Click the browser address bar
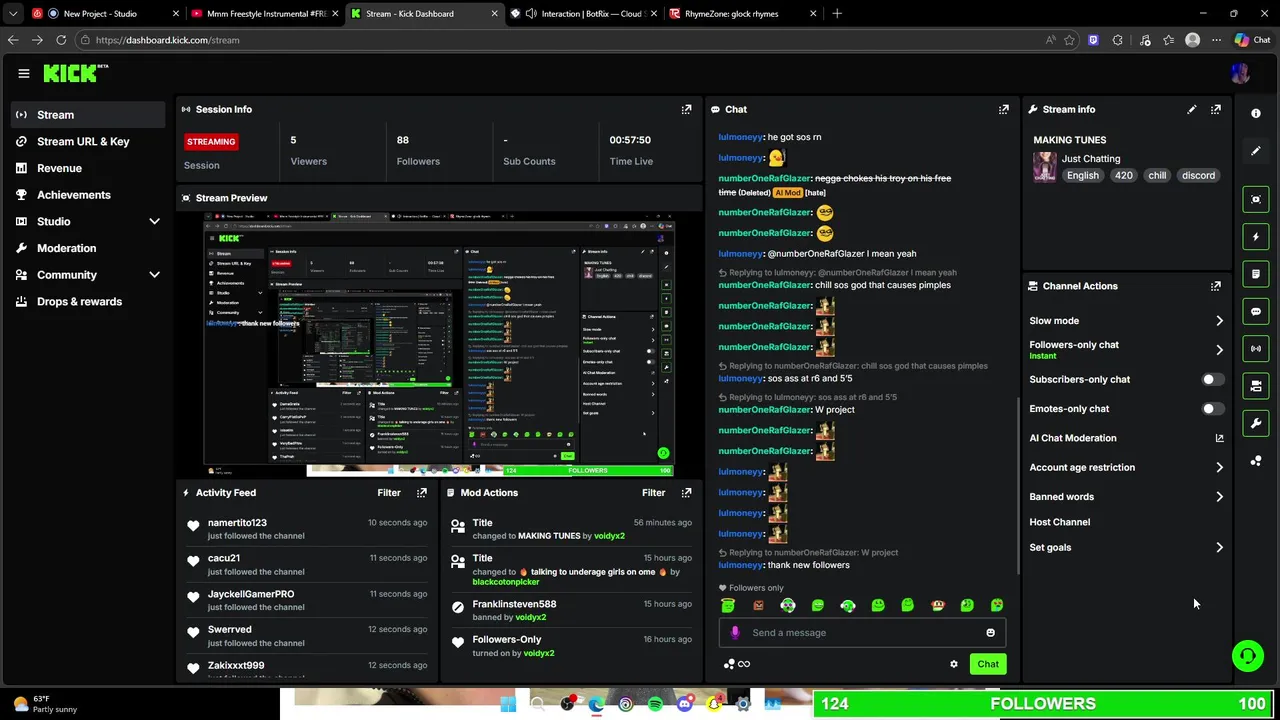 [x=560, y=40]
